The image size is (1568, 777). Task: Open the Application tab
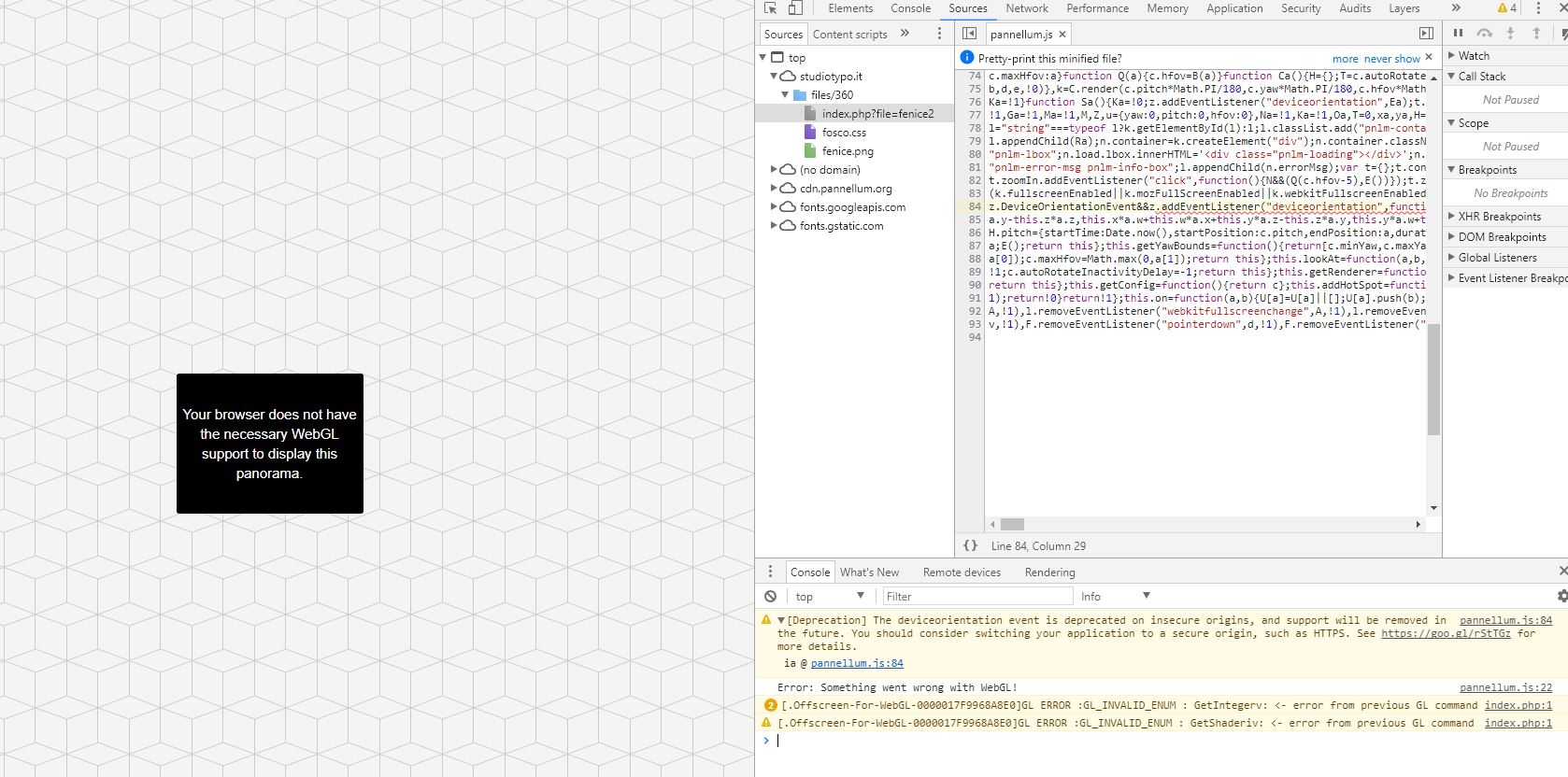tap(1234, 8)
